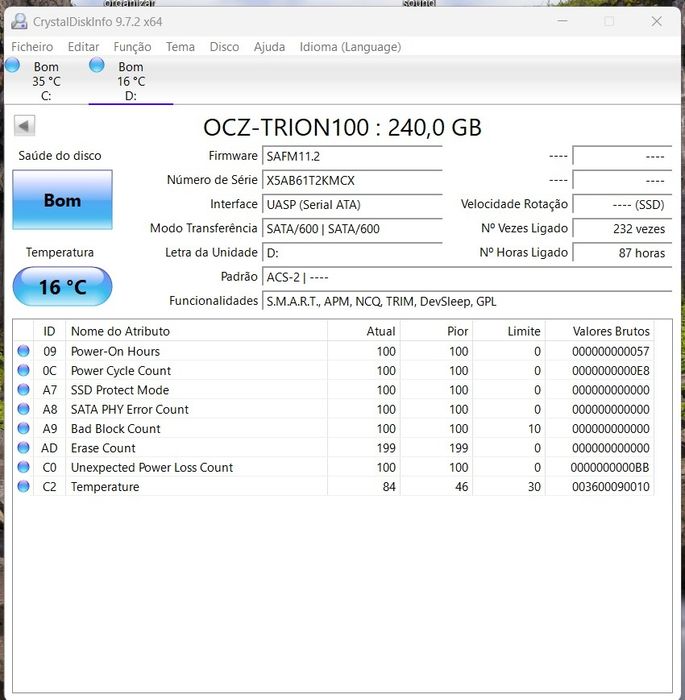Select the Unexpected Power Loss Count row
The image size is (685, 700).
[334, 467]
